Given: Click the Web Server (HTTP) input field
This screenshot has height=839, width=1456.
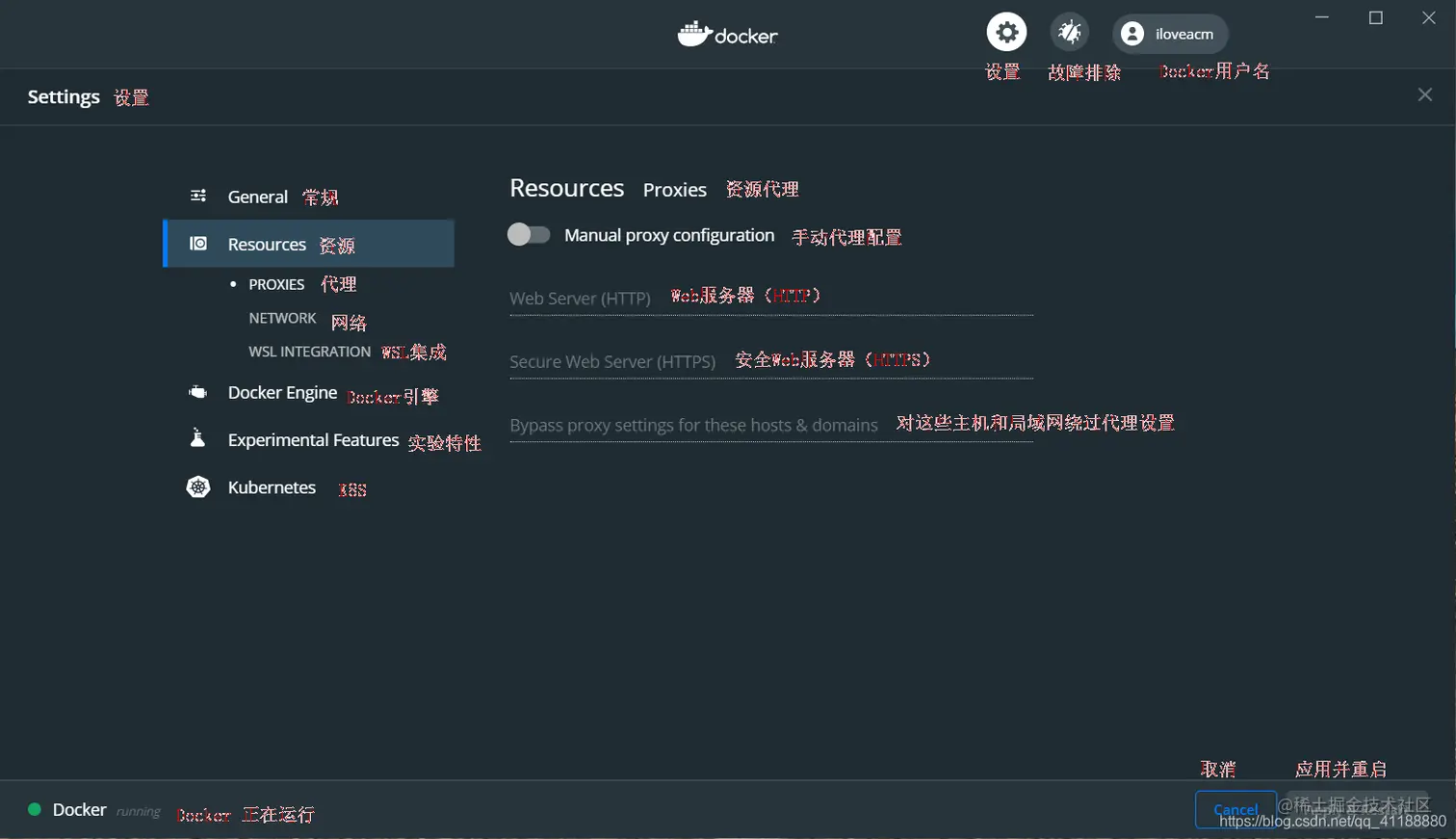Looking at the screenshot, I should 770,299.
